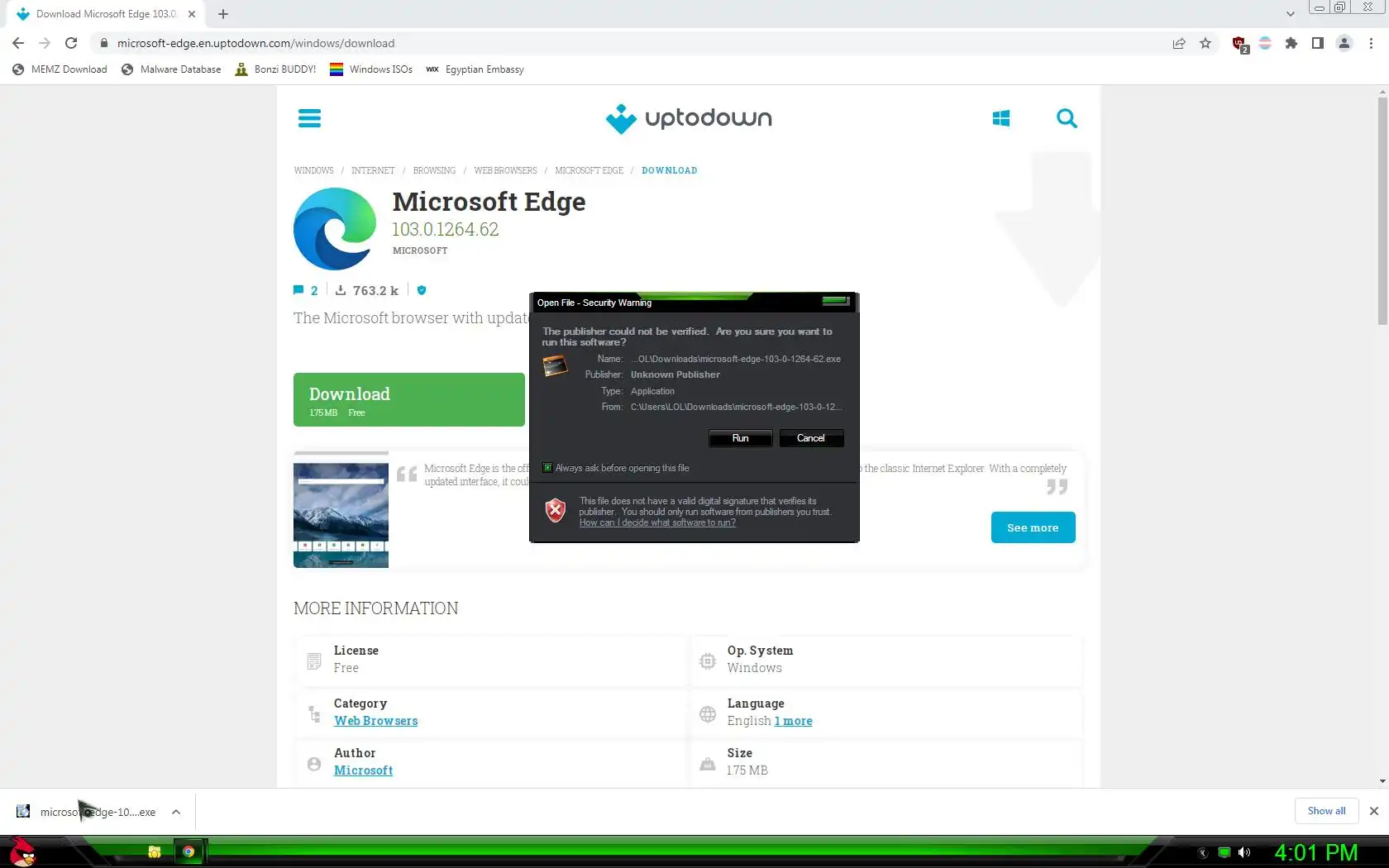Open How can I decide what software to run
Image resolution: width=1389 pixels, height=868 pixels.
(657, 522)
